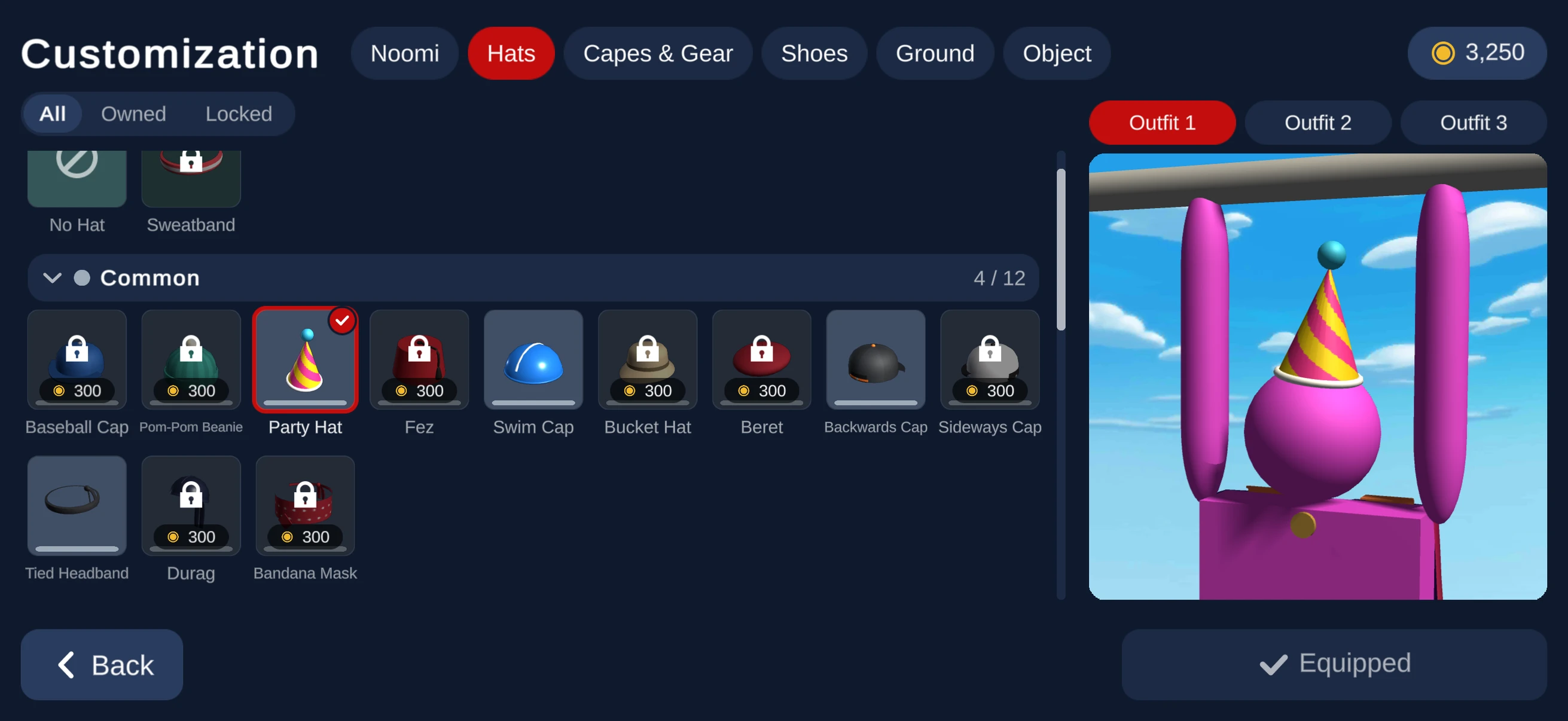Pick the locked Sweatband item
Screen dimensions: 1568x721
tap(191, 178)
